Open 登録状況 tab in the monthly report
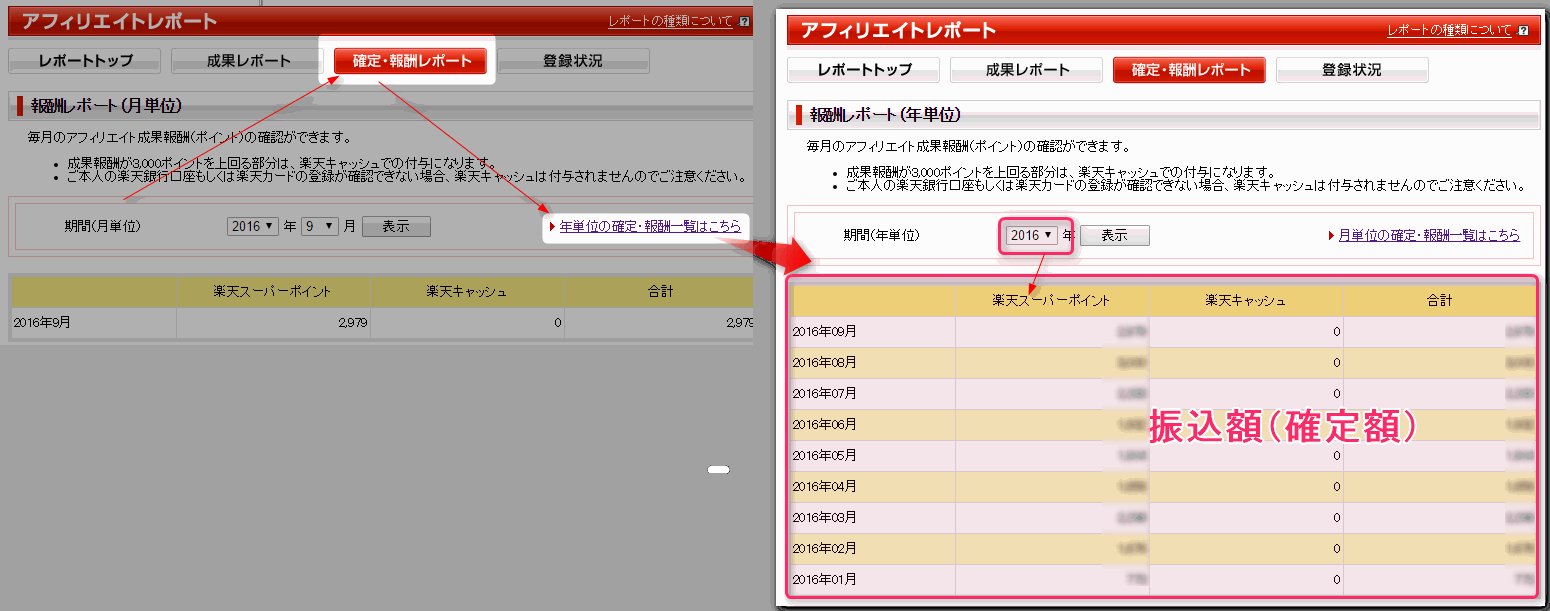Screen dimensions: 1550x611 (573, 61)
